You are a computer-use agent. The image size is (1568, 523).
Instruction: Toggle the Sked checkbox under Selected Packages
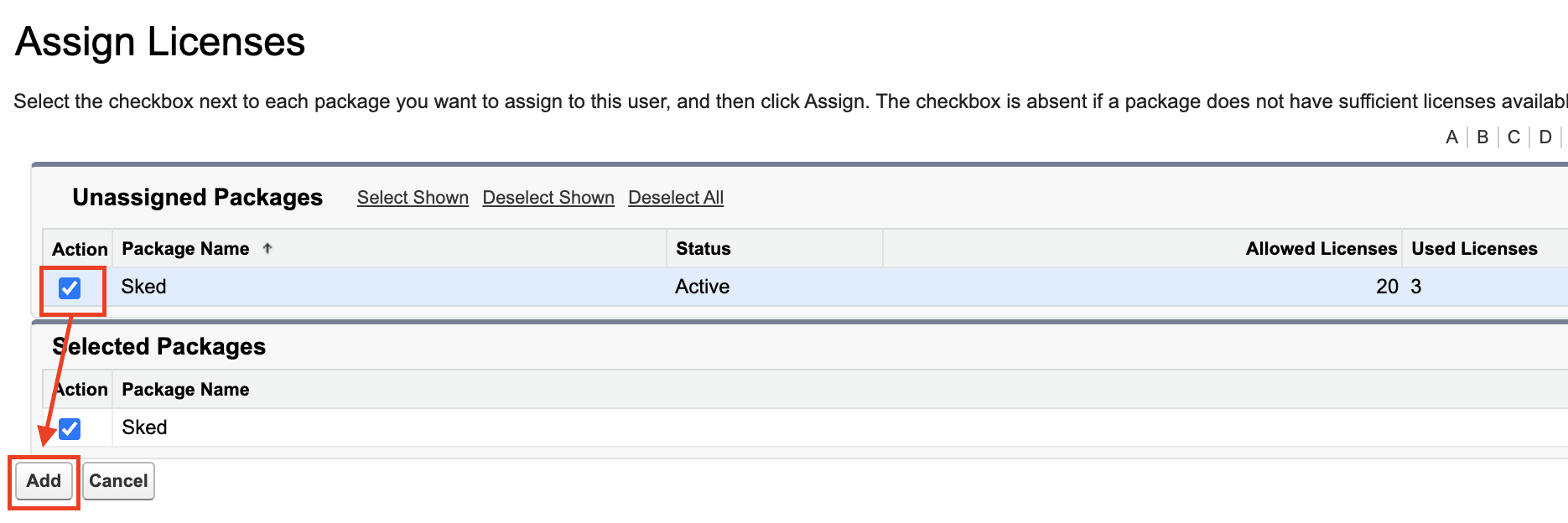pos(70,429)
